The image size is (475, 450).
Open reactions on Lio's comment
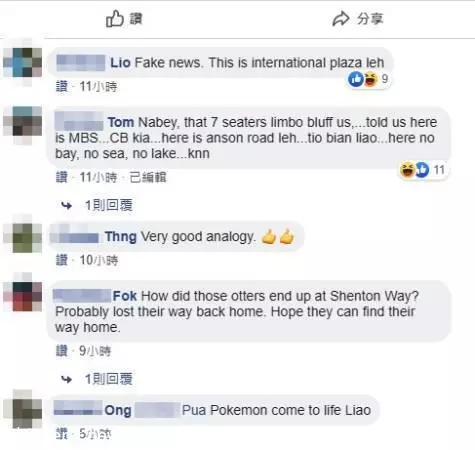(368, 79)
